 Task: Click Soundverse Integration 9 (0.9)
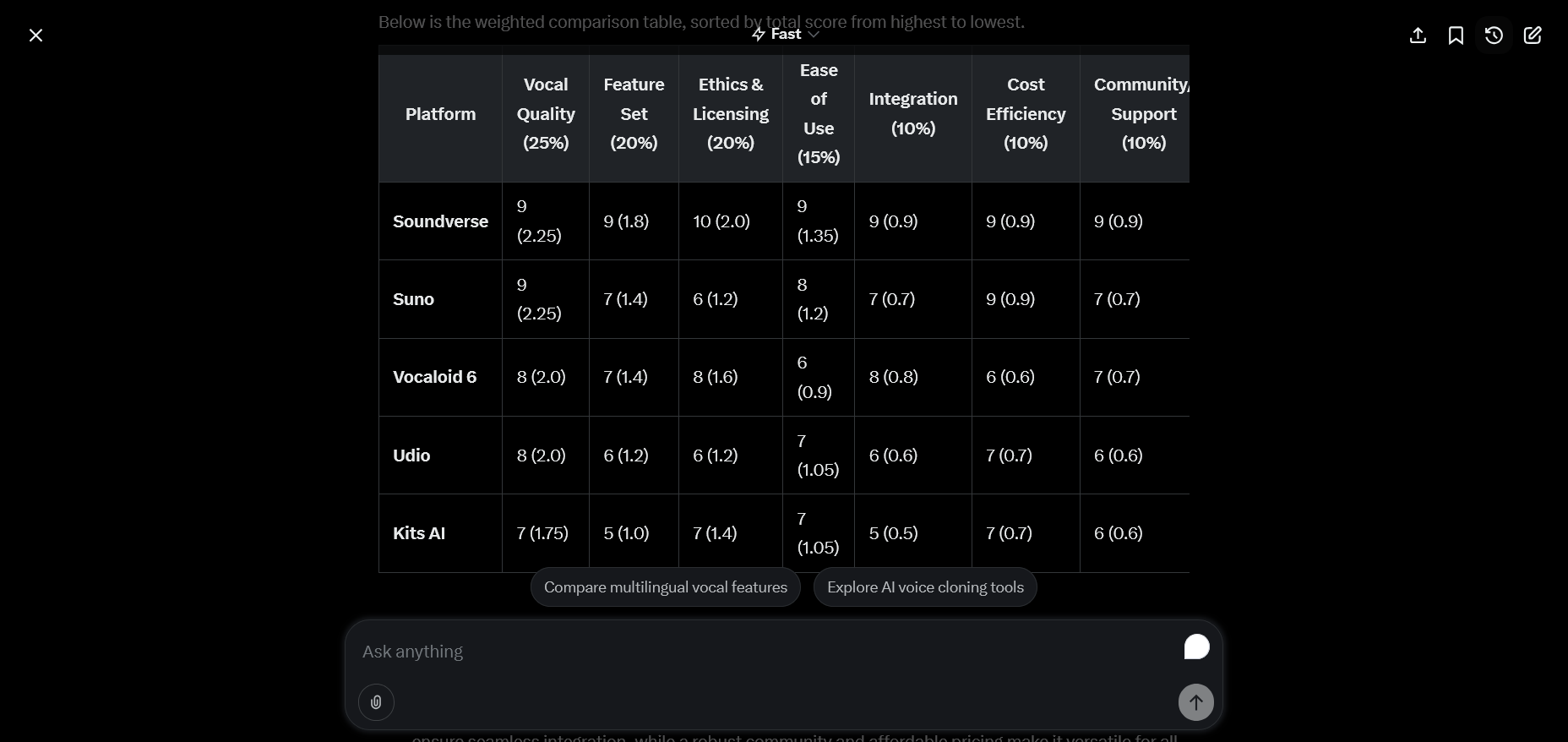tap(893, 221)
